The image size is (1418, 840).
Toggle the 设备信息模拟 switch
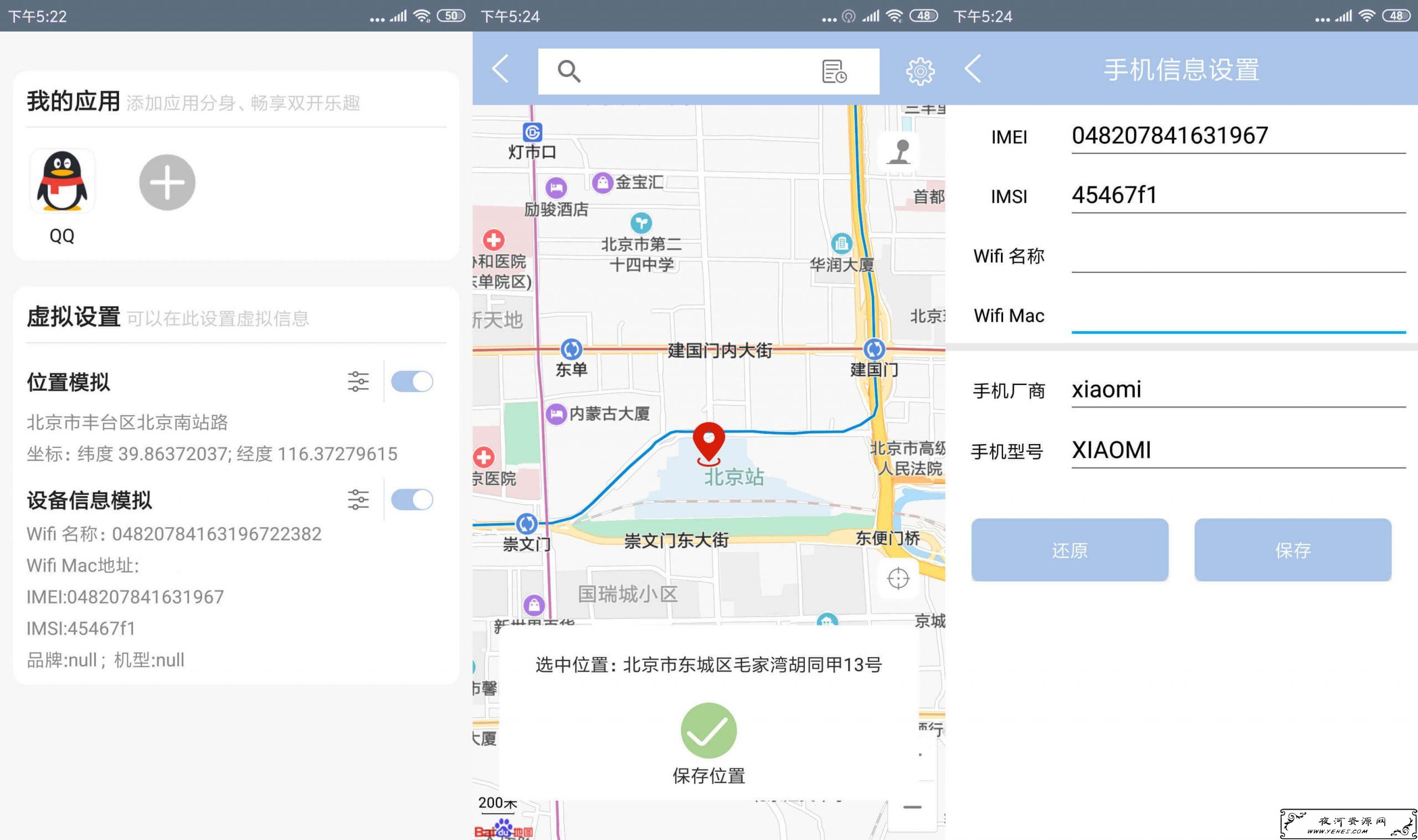(412, 499)
